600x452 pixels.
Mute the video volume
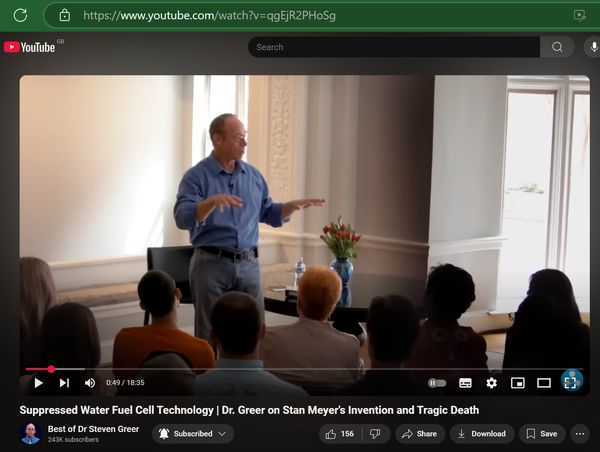point(90,383)
